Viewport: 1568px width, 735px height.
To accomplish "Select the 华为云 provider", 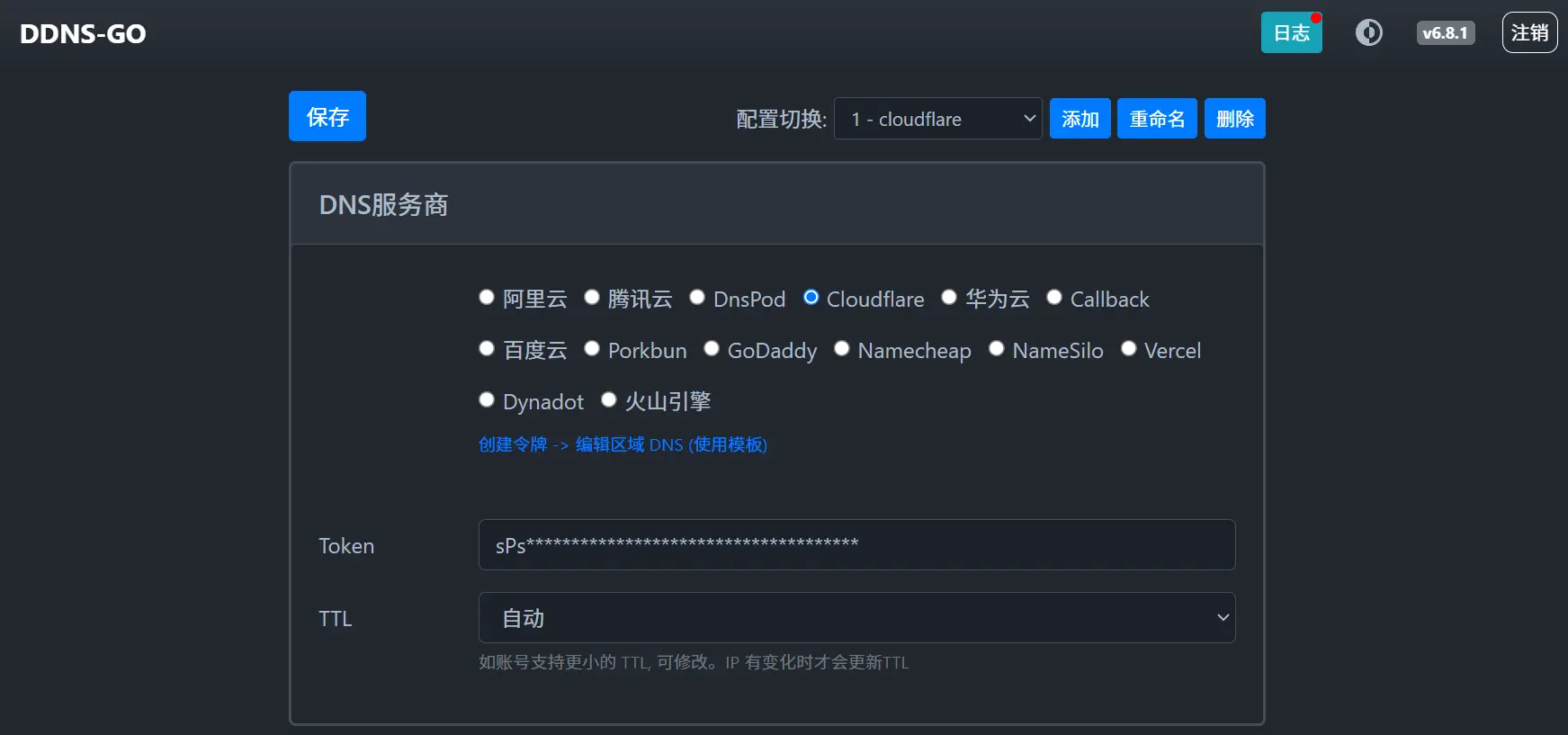I will click(x=949, y=297).
